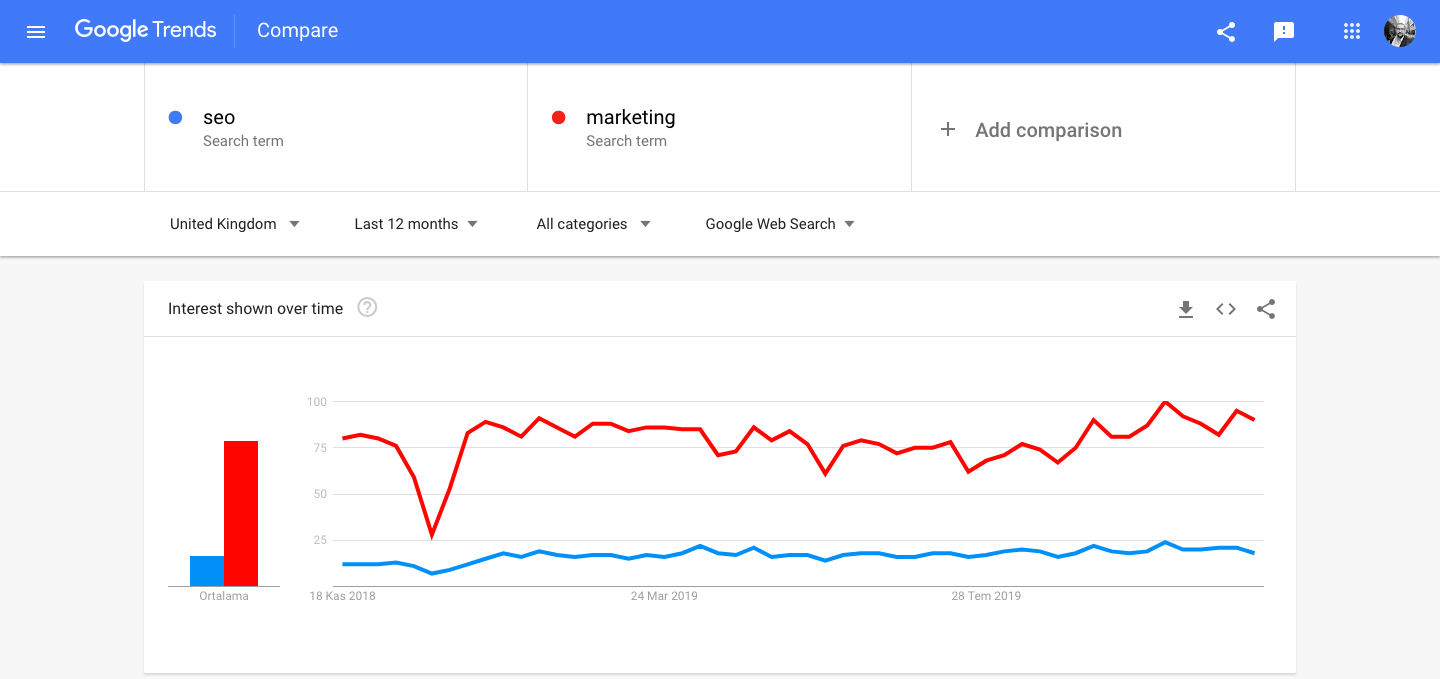1440x679 pixels.
Task: Open the send feedback icon
Action: (1284, 32)
